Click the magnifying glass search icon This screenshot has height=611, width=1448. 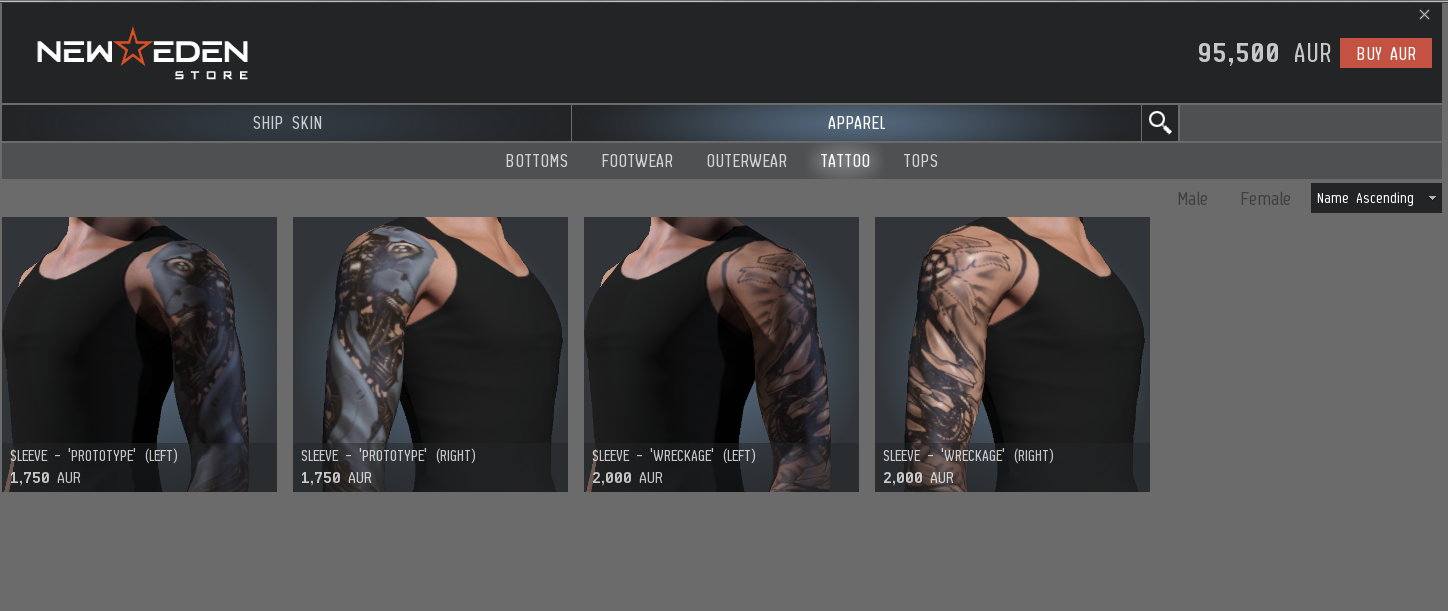pos(1160,123)
